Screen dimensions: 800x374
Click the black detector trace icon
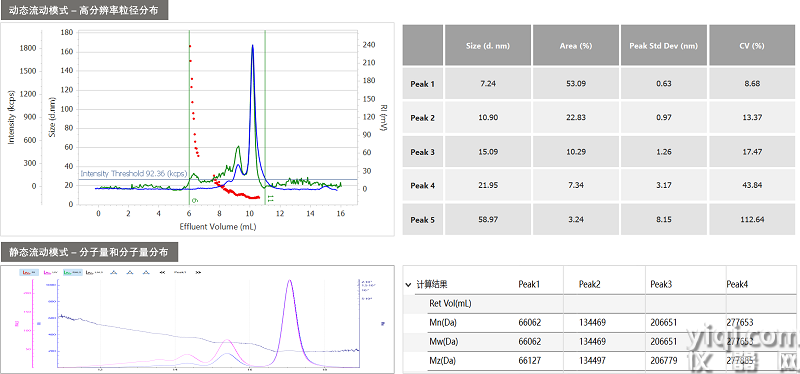94,272
